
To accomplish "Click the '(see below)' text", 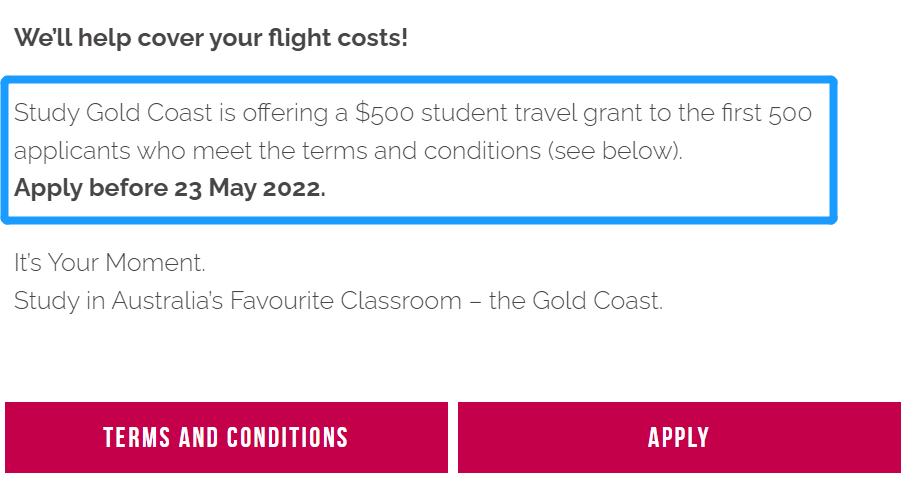I will pyautogui.click(x=614, y=151).
